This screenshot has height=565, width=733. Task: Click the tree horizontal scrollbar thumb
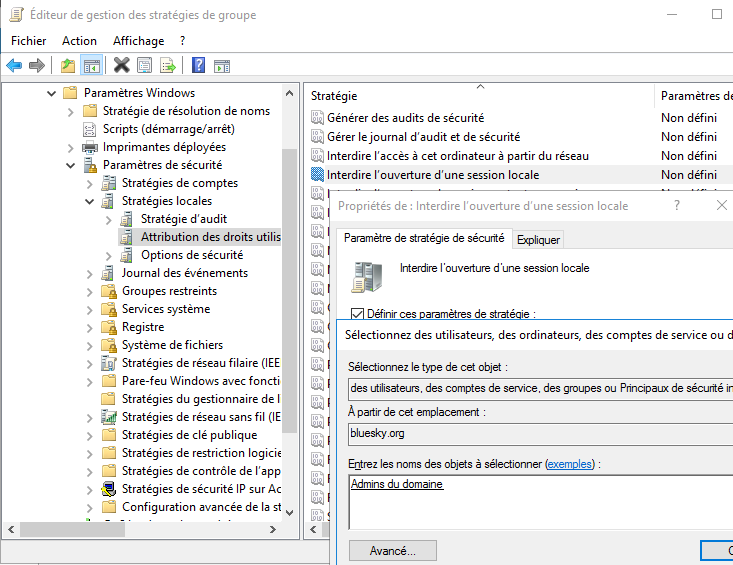coord(72,529)
